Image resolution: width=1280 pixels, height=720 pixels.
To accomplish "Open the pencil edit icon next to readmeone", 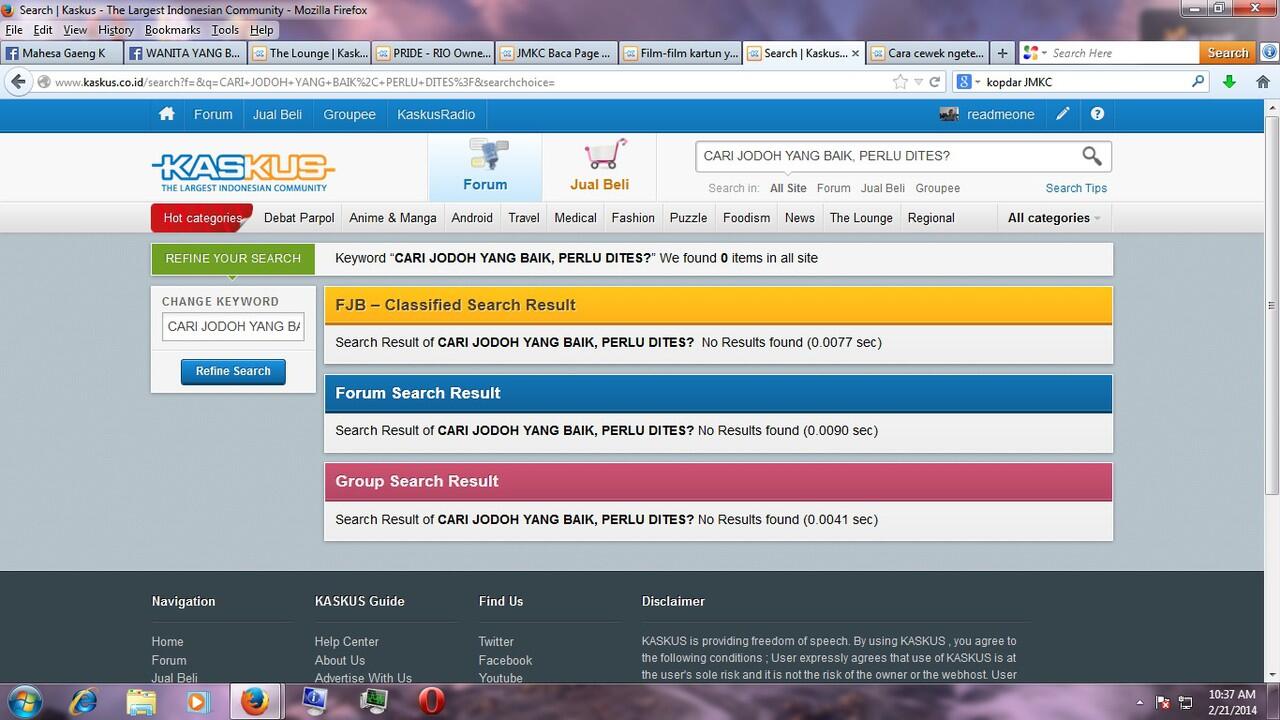I will click(1062, 114).
